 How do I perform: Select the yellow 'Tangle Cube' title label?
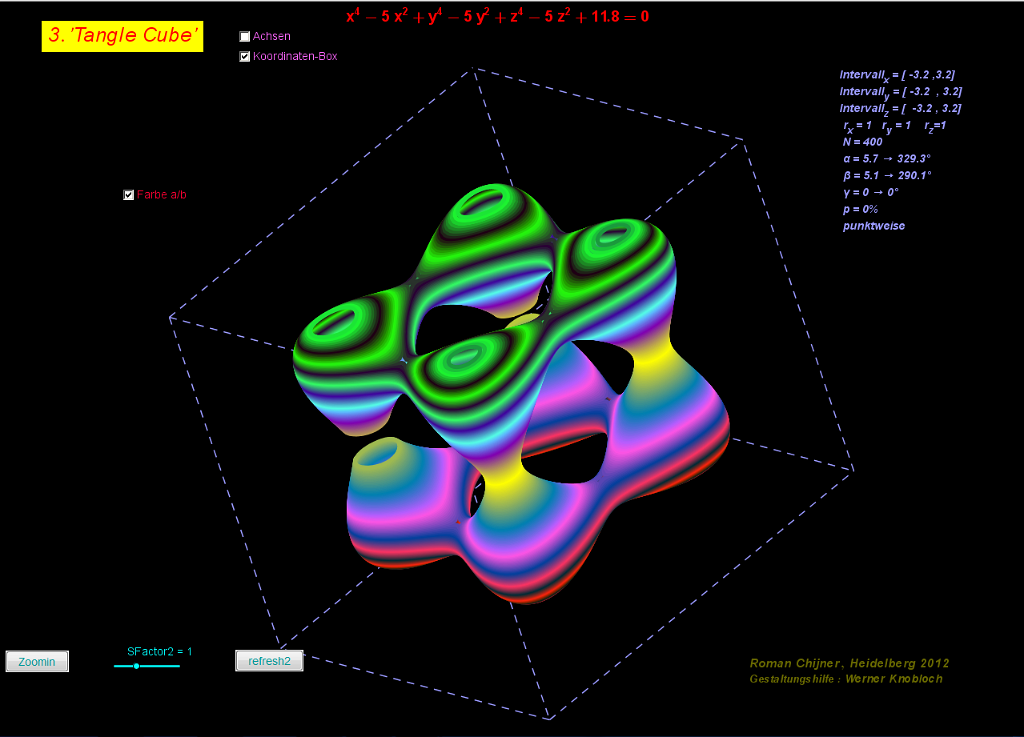tap(122, 37)
